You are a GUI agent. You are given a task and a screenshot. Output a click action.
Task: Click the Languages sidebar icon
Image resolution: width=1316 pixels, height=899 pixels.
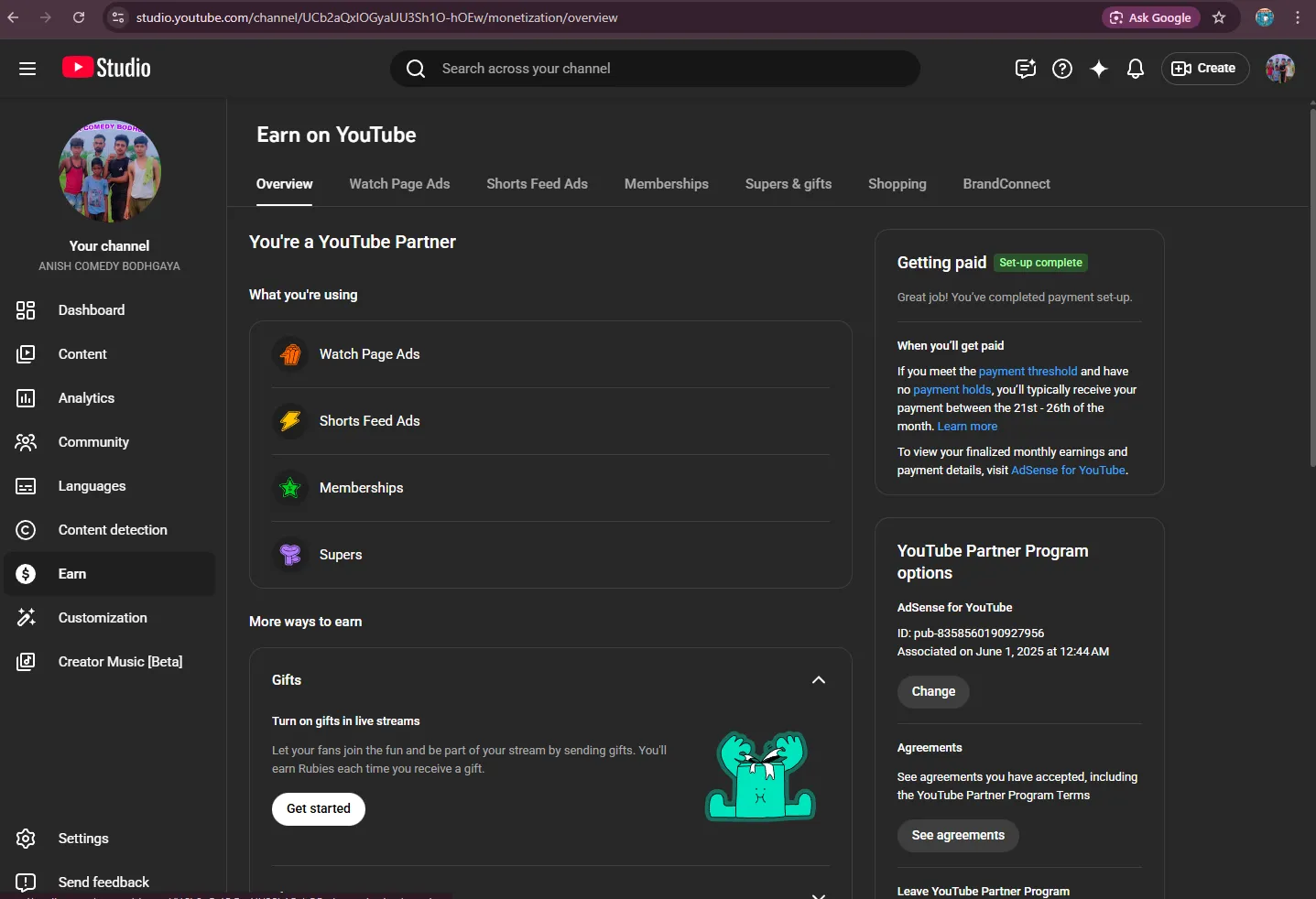[x=26, y=486]
